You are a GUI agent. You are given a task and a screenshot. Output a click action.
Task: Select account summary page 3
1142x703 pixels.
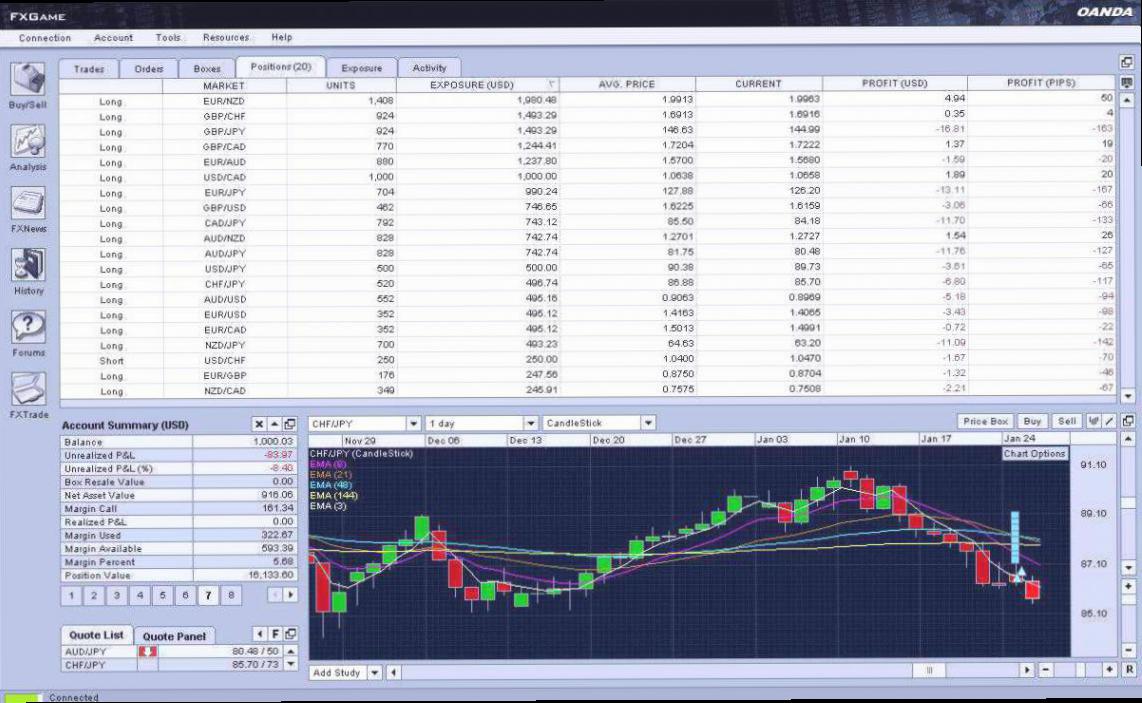[x=117, y=595]
